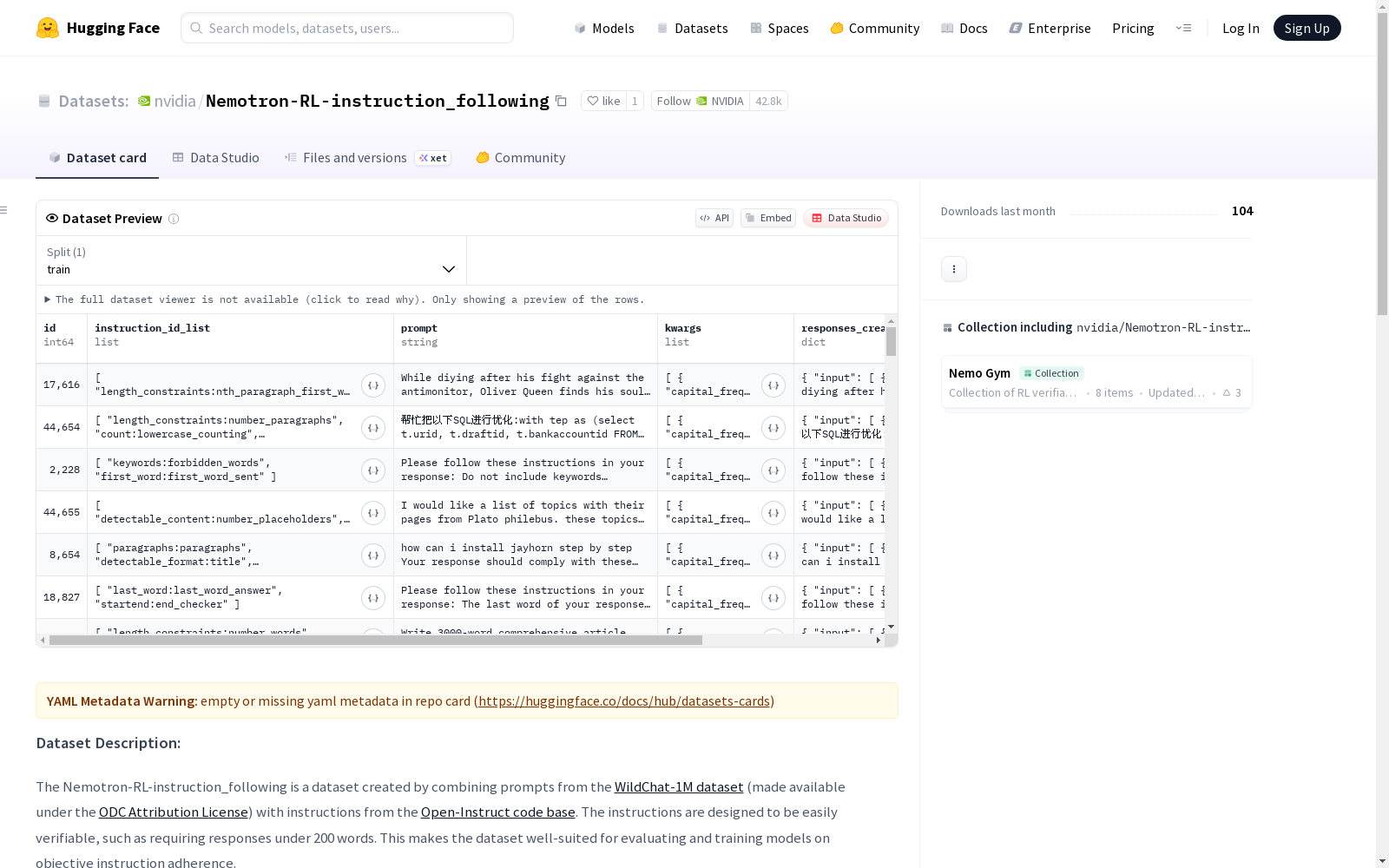Open the Nemo Gym collection card
Image resolution: width=1389 pixels, height=868 pixels.
pyautogui.click(x=1096, y=382)
